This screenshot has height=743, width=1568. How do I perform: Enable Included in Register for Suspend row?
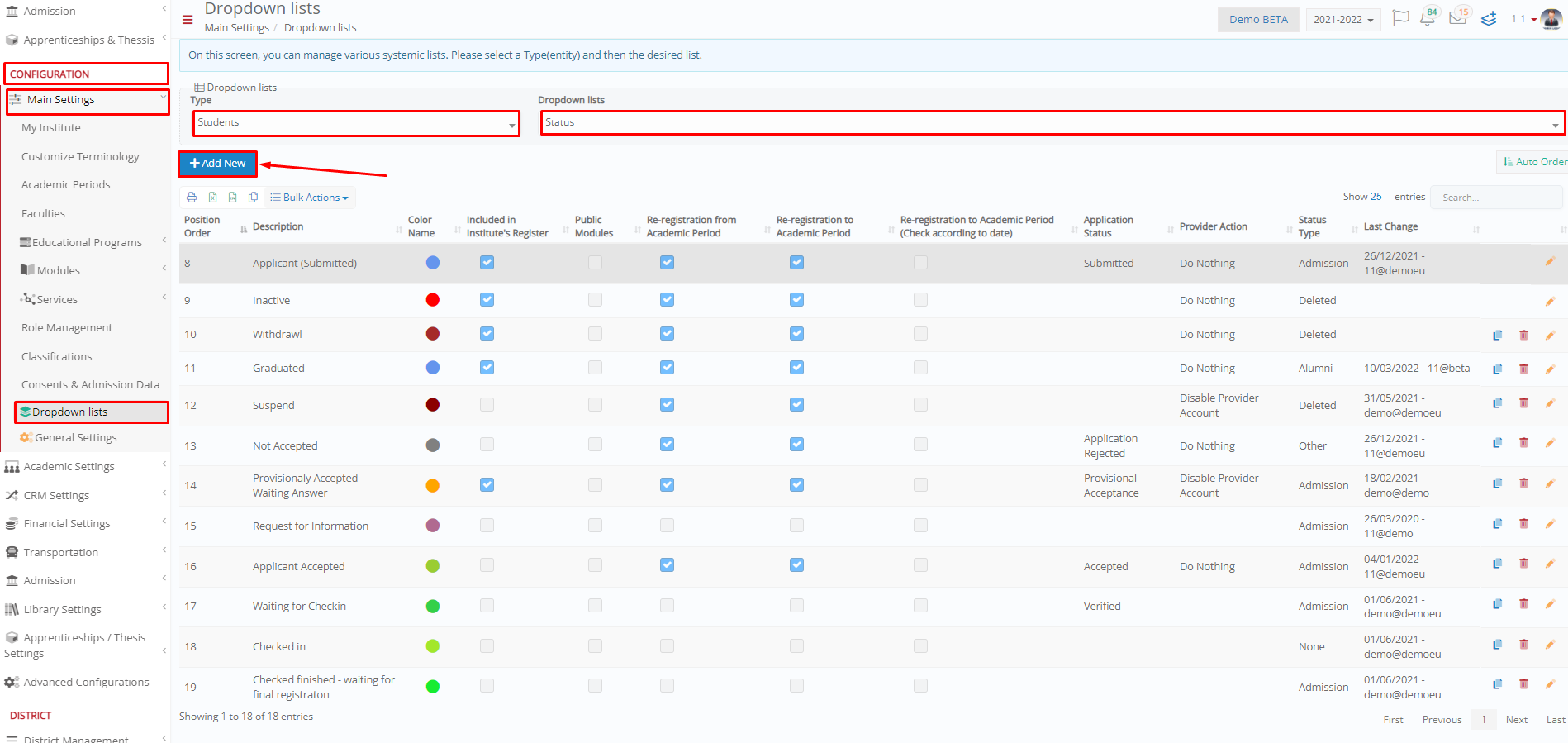487,404
